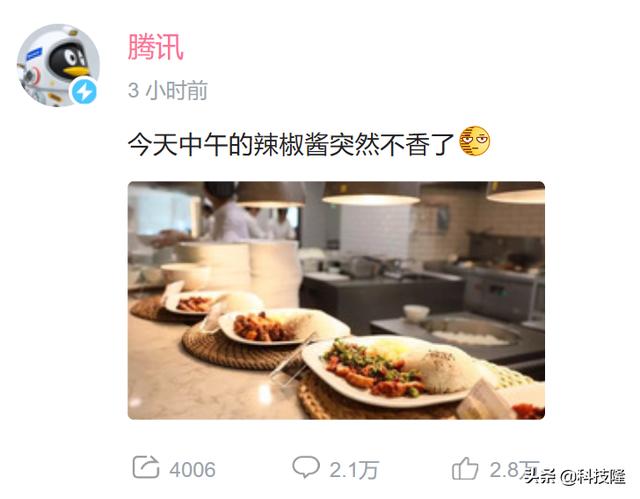The width and height of the screenshot is (640, 499).
Task: Open the canteen food photo
Action: [336, 300]
